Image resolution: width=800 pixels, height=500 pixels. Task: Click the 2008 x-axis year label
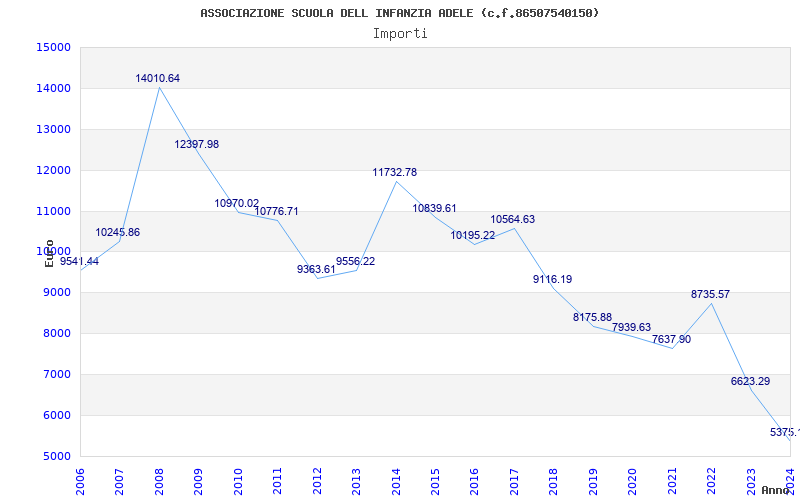click(159, 482)
